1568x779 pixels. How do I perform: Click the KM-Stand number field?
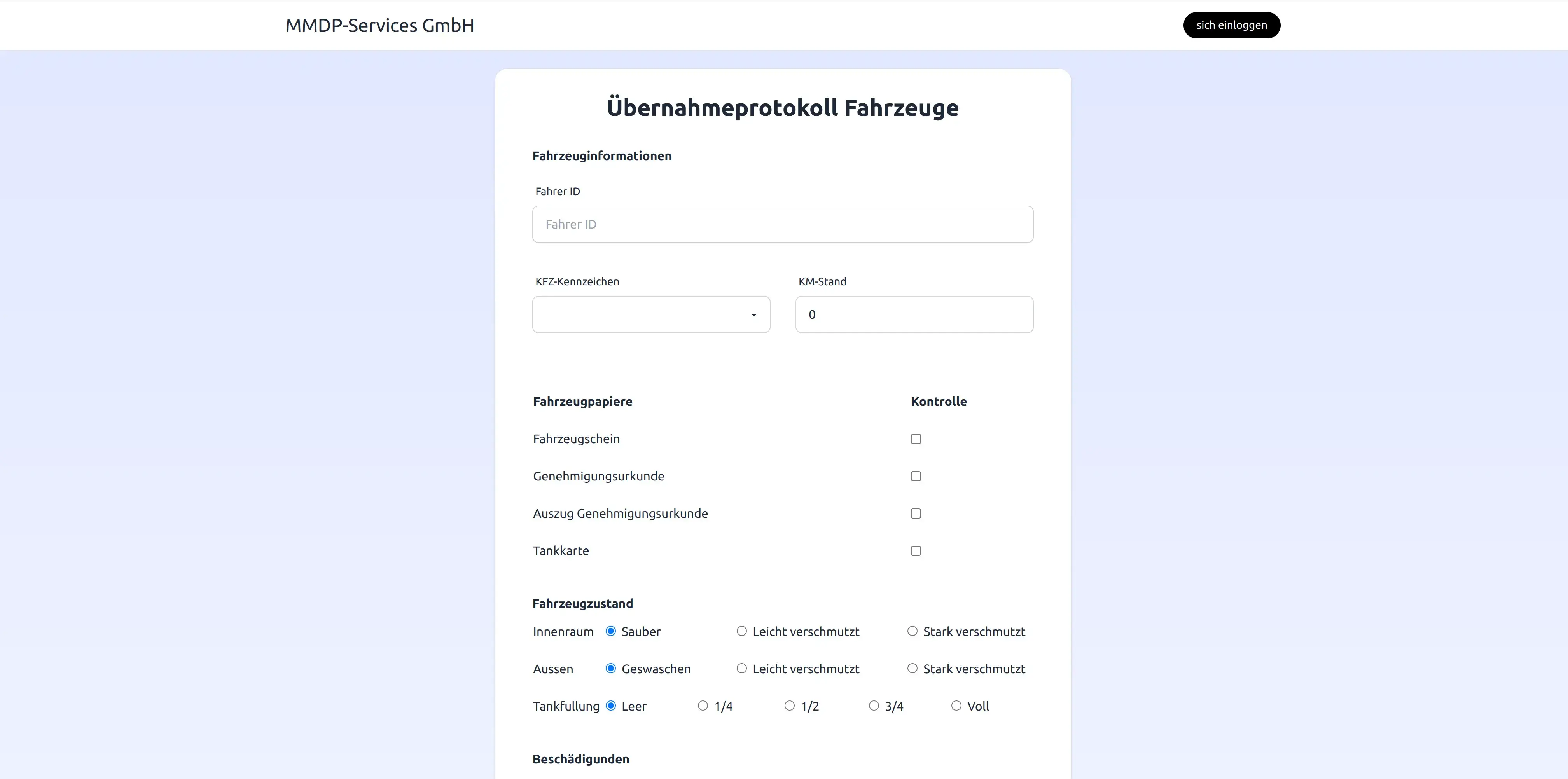click(x=914, y=314)
